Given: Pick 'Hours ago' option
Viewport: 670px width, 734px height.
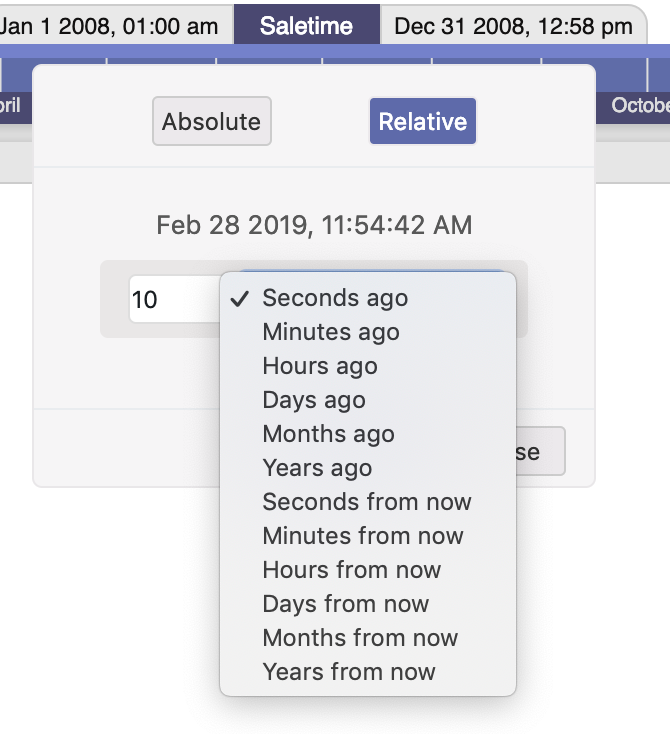Looking at the screenshot, I should click(320, 366).
